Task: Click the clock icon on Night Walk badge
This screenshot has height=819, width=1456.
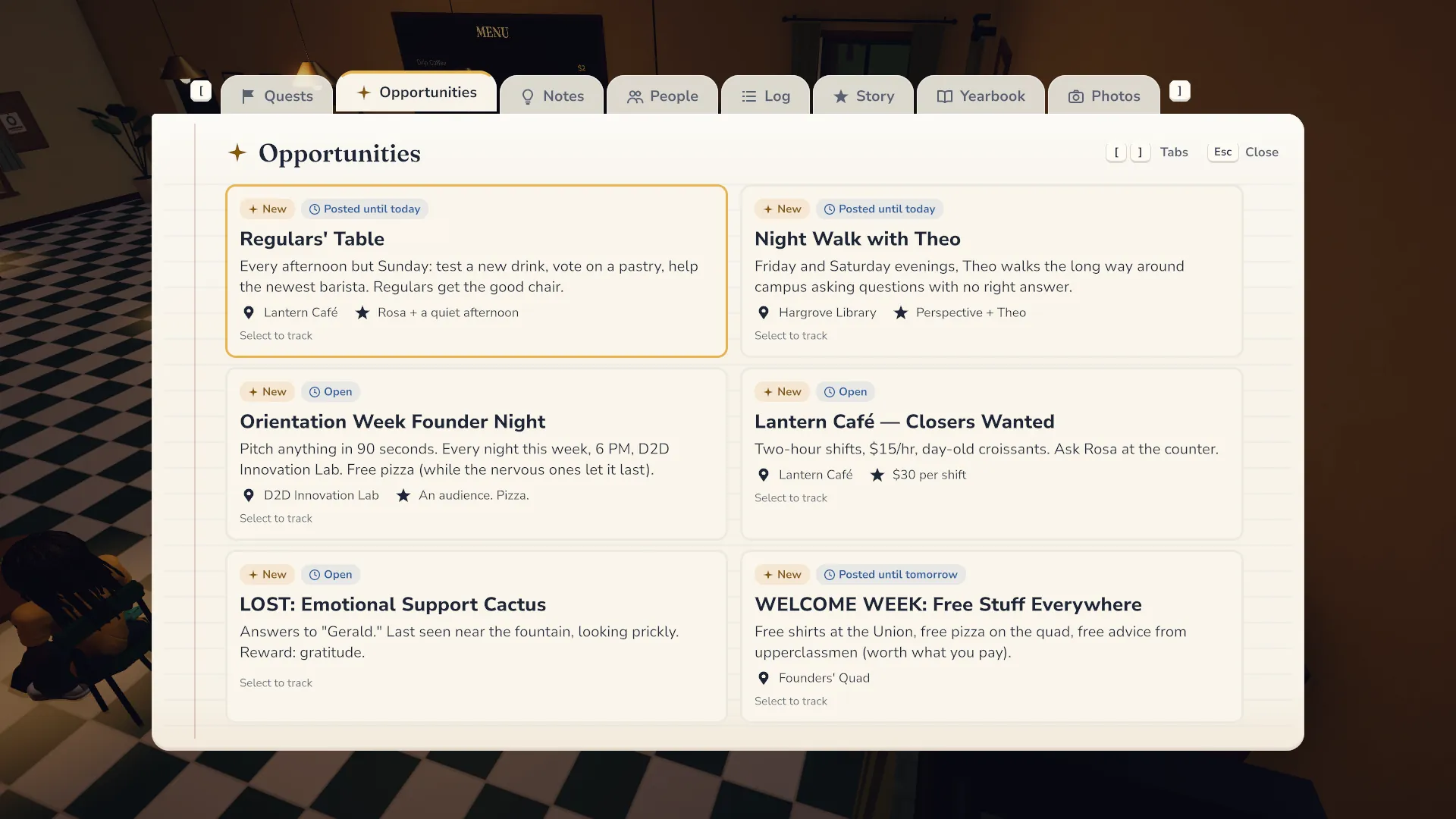Action: (829, 209)
